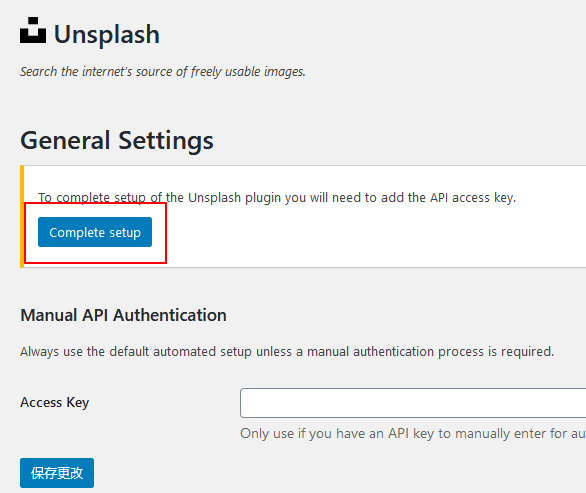Click the Access Key field label
This screenshot has width=586, height=493.
[x=55, y=403]
